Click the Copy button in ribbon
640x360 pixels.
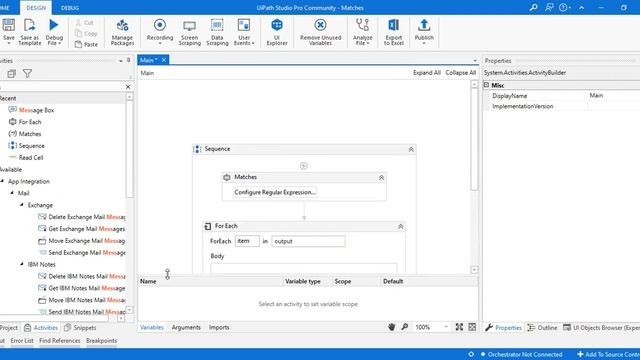(87, 33)
